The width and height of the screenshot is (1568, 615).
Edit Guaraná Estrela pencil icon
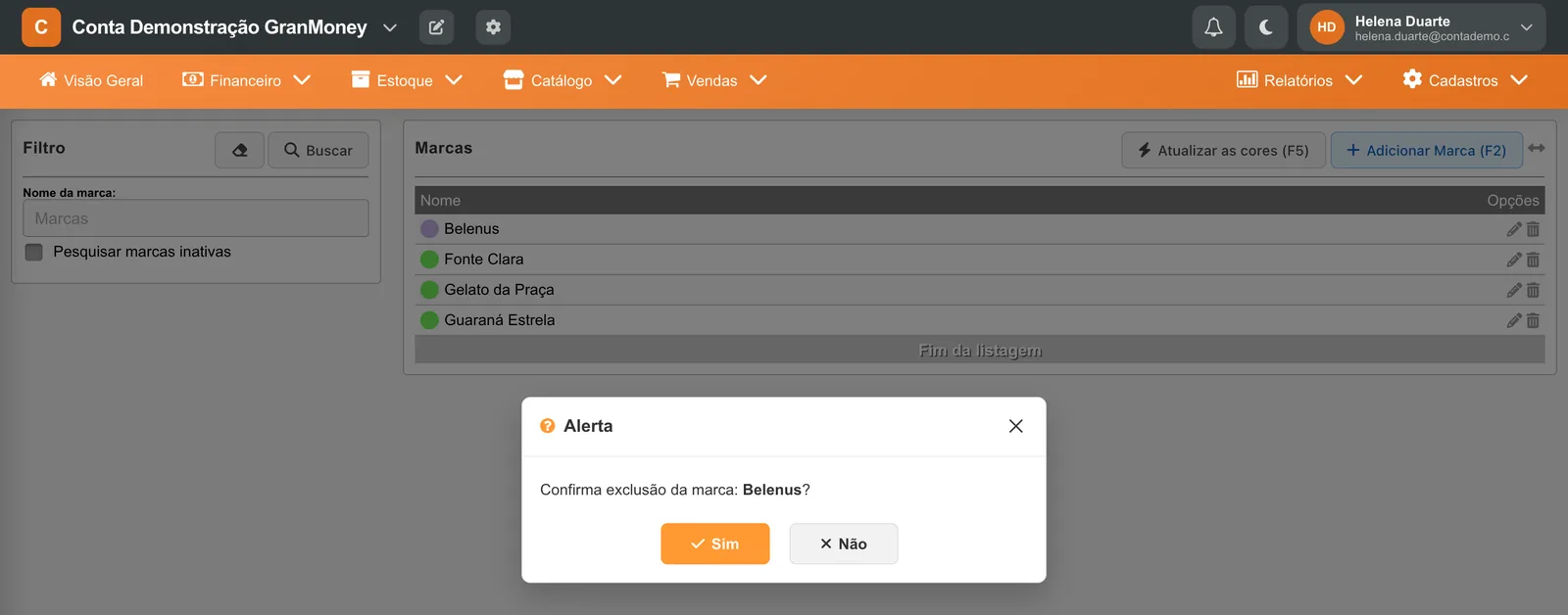[1514, 320]
